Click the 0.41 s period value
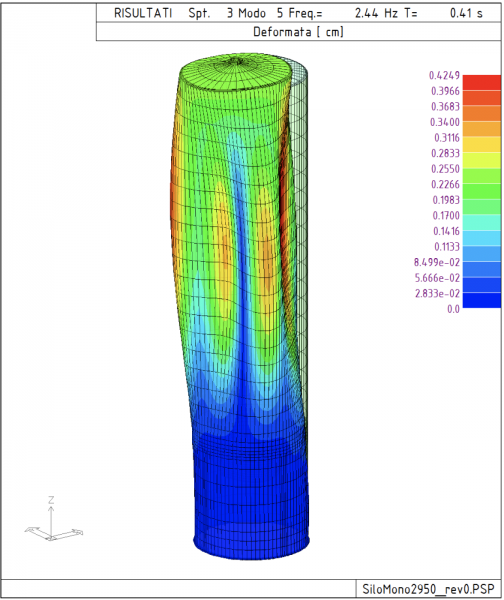 [x=466, y=13]
